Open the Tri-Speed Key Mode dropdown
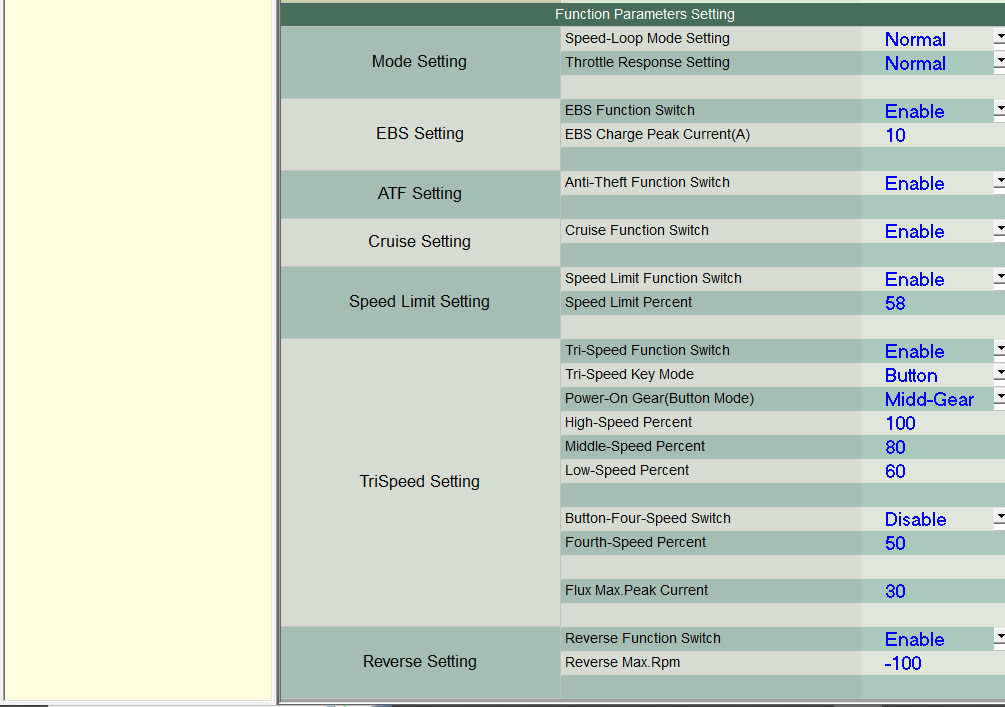Viewport: 1005px width, 707px height. [x=999, y=375]
